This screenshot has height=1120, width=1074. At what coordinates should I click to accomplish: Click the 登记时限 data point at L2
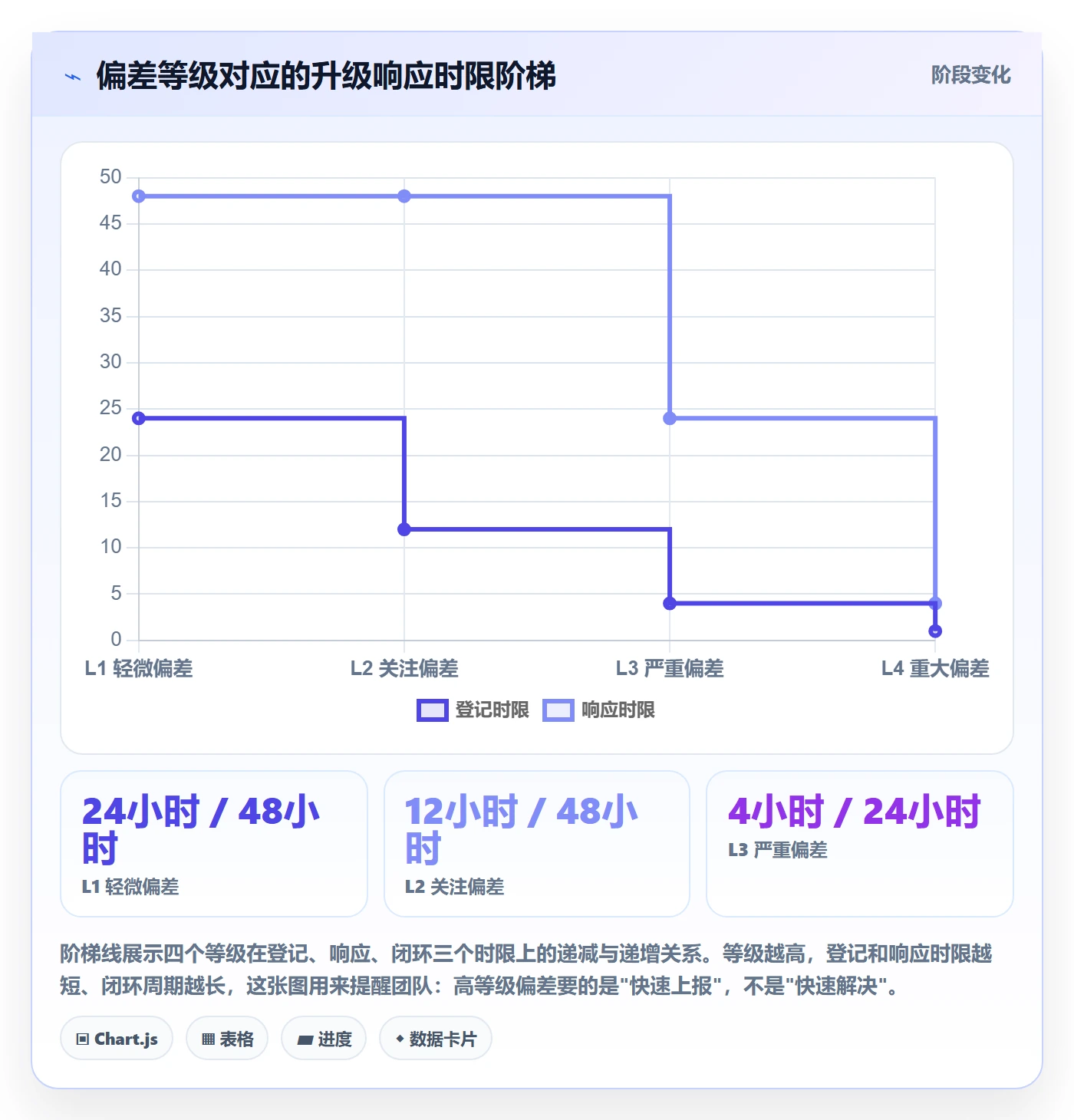(x=404, y=529)
